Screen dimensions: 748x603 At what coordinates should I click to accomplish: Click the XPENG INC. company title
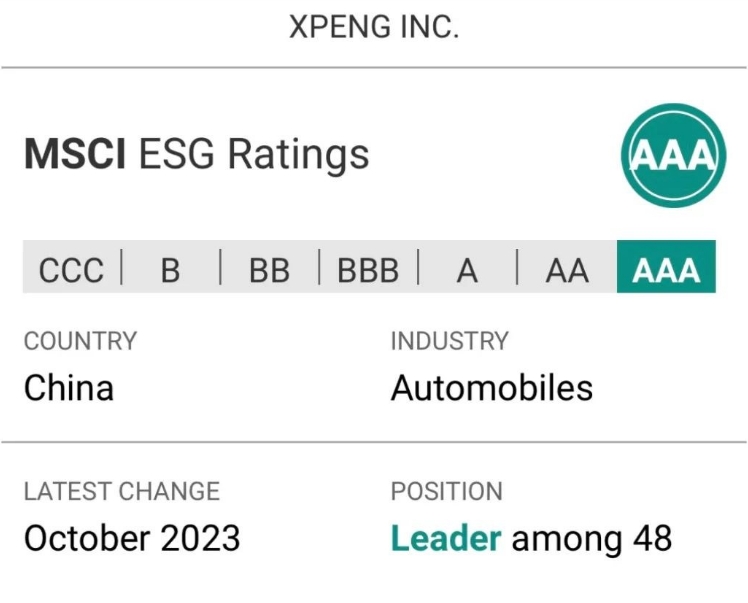[374, 27]
